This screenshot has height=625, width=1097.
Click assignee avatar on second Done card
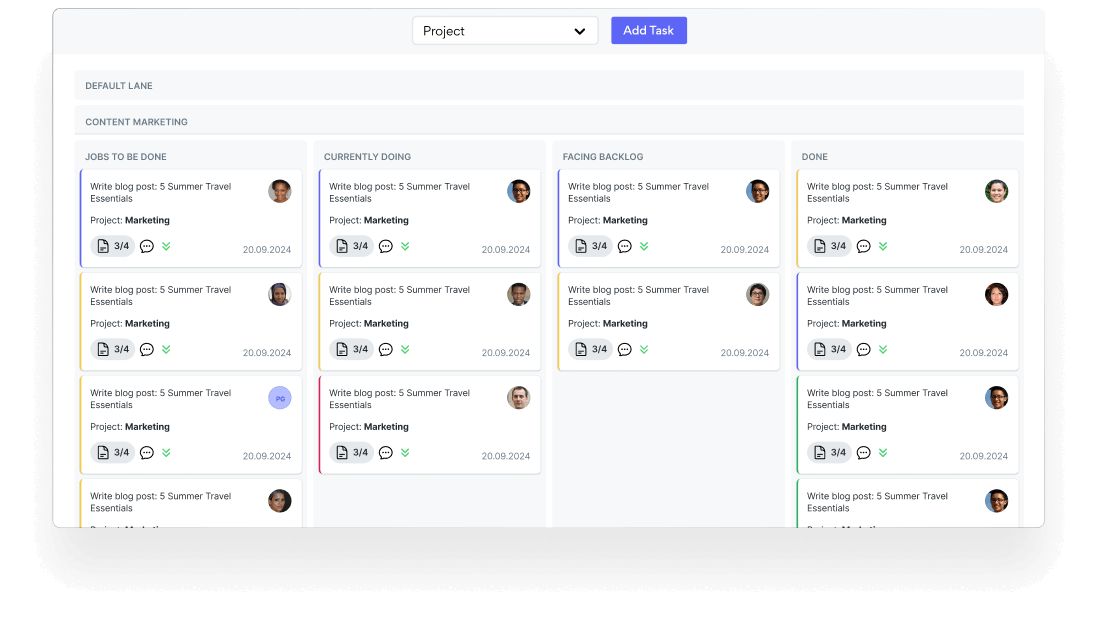(x=996, y=295)
